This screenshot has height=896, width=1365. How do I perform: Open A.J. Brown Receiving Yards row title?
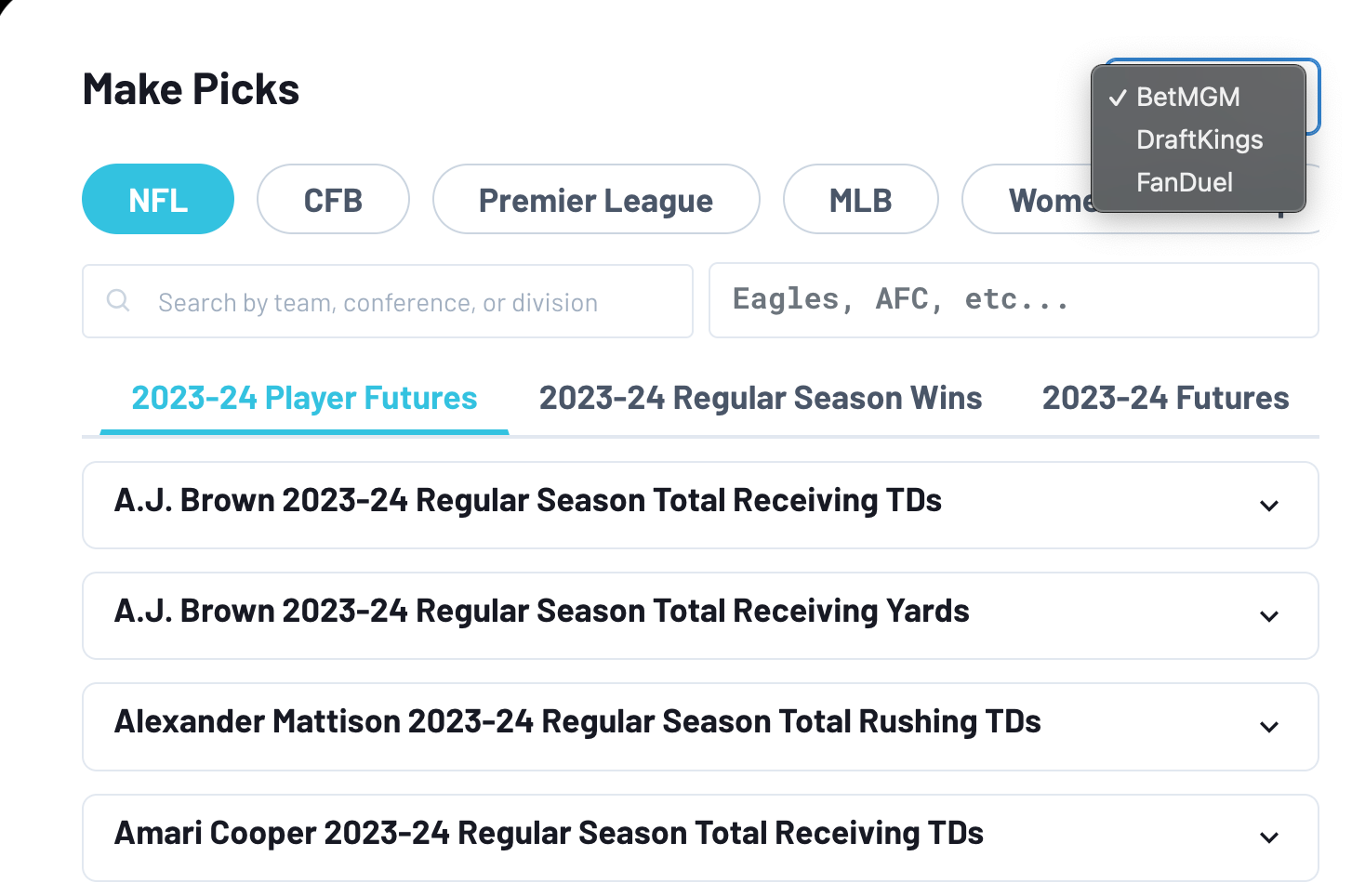point(542,612)
